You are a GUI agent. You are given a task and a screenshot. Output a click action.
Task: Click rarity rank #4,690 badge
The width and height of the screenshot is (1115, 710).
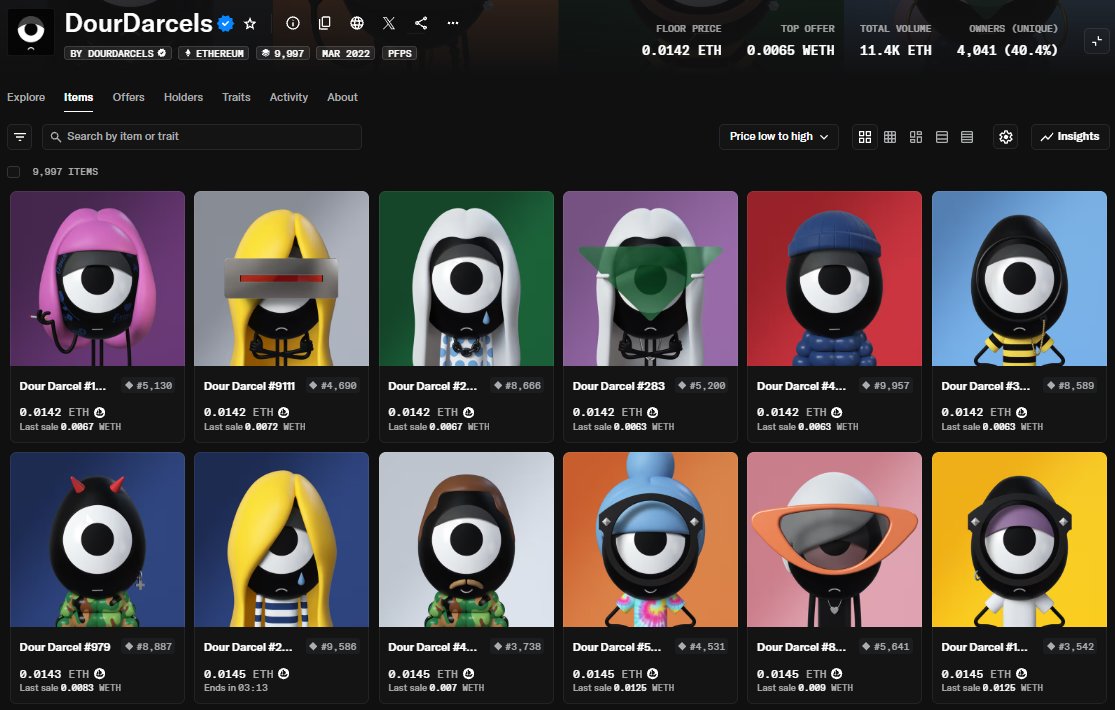click(x=333, y=386)
